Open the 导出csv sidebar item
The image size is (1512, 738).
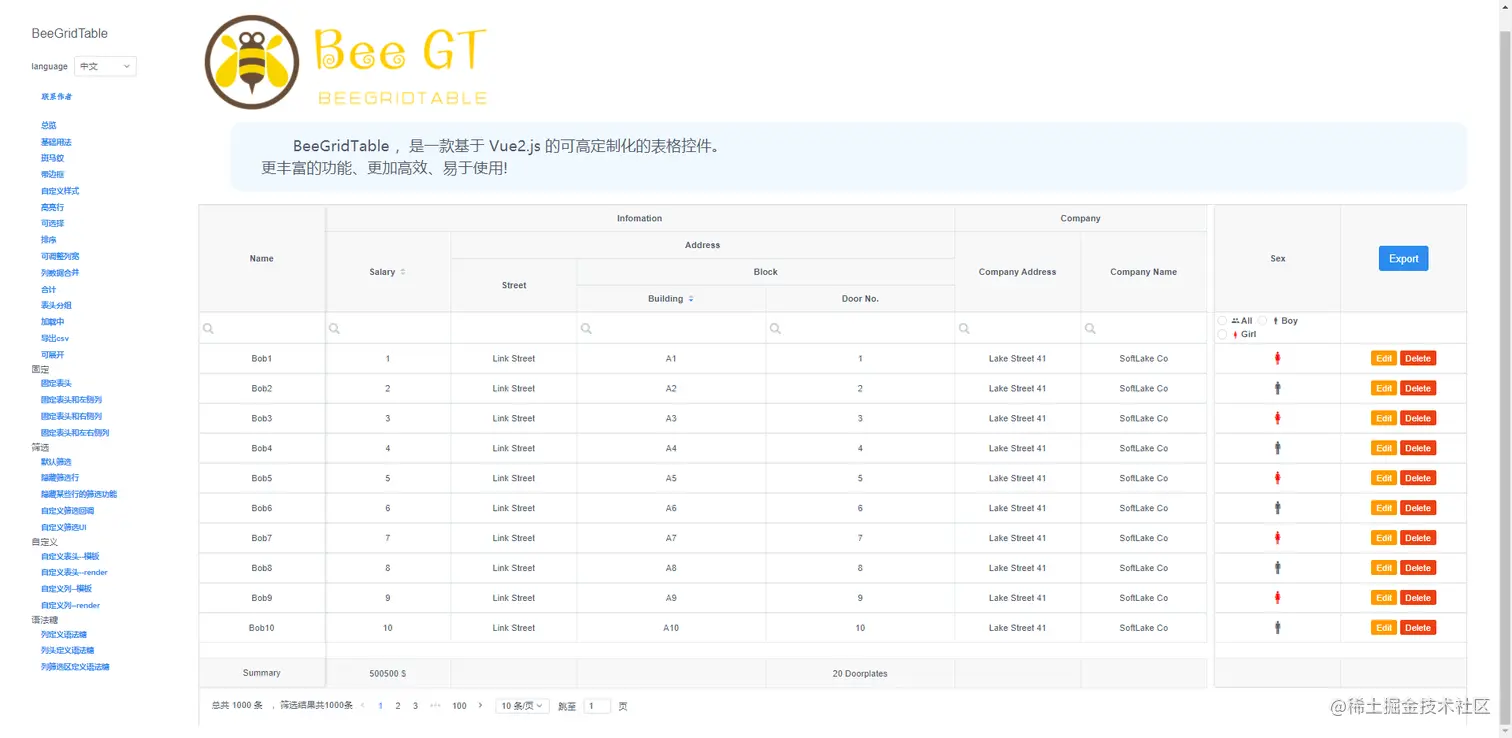[x=55, y=338]
